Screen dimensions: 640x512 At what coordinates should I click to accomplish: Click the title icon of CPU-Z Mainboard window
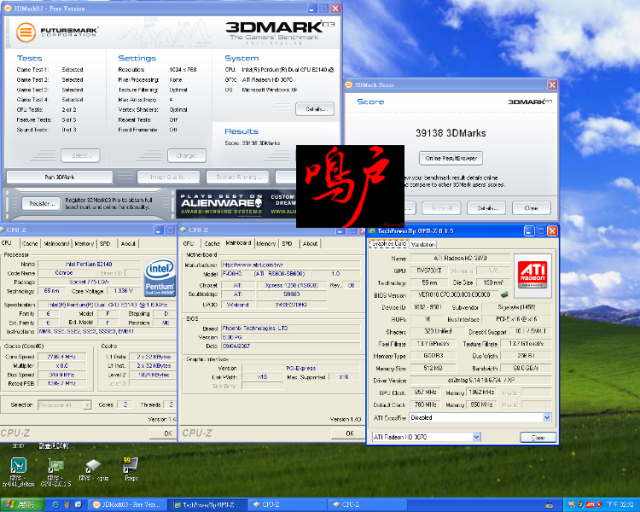[183, 230]
